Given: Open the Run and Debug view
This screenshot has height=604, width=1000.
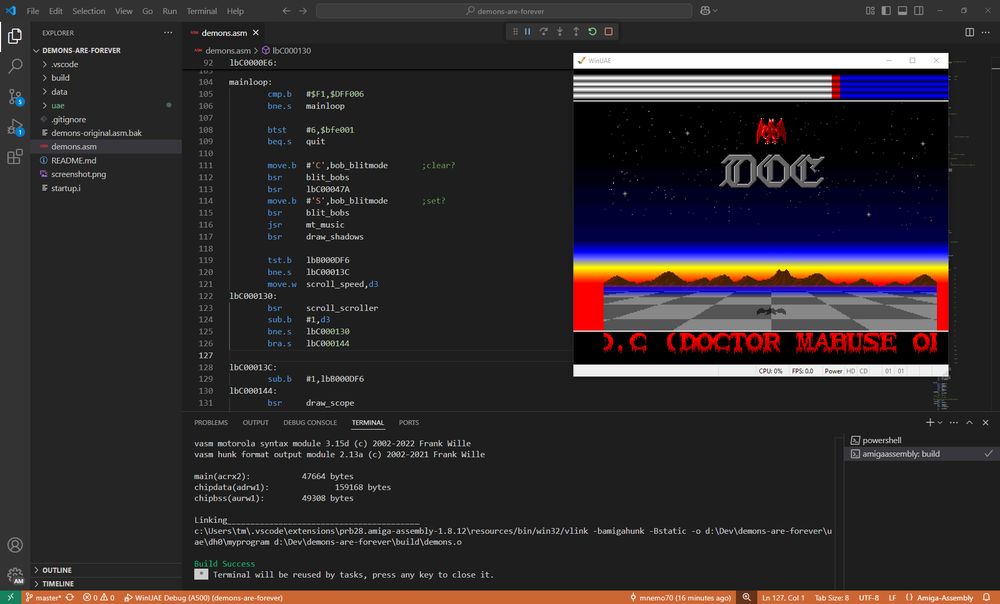Looking at the screenshot, I should (x=15, y=127).
